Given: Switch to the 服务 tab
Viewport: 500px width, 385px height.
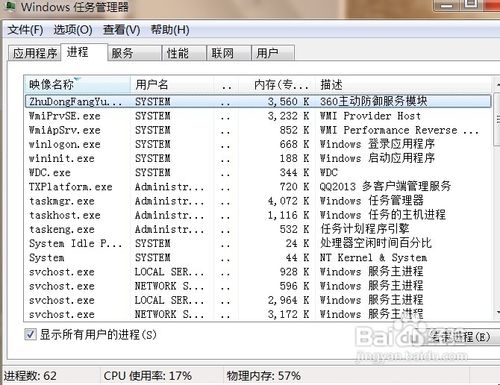Looking at the screenshot, I should coord(135,53).
